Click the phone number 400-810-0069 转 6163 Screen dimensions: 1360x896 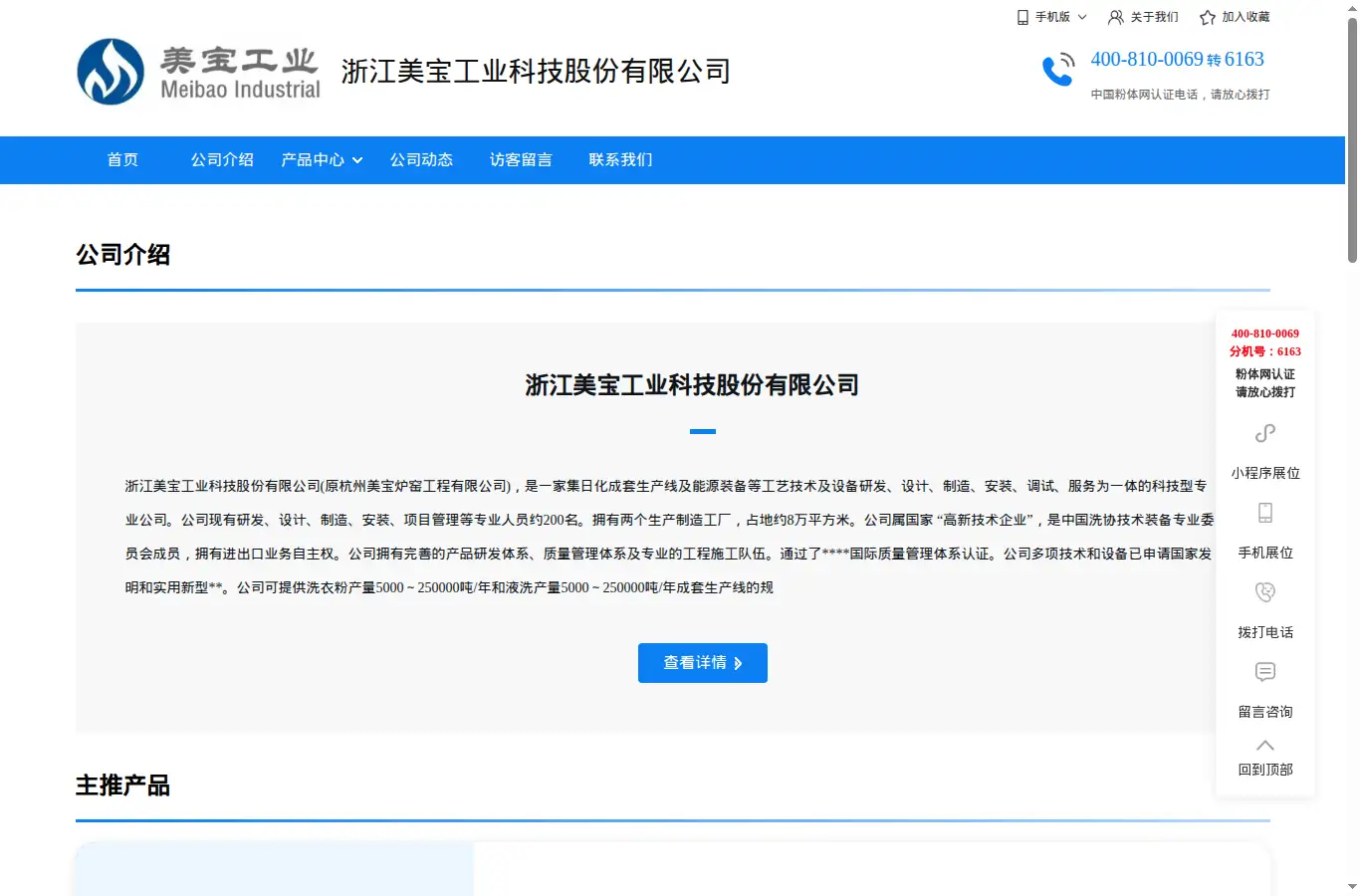1177,59
